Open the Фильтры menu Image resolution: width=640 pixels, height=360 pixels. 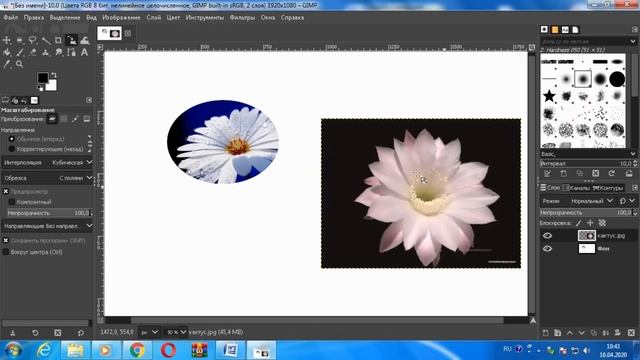242,18
